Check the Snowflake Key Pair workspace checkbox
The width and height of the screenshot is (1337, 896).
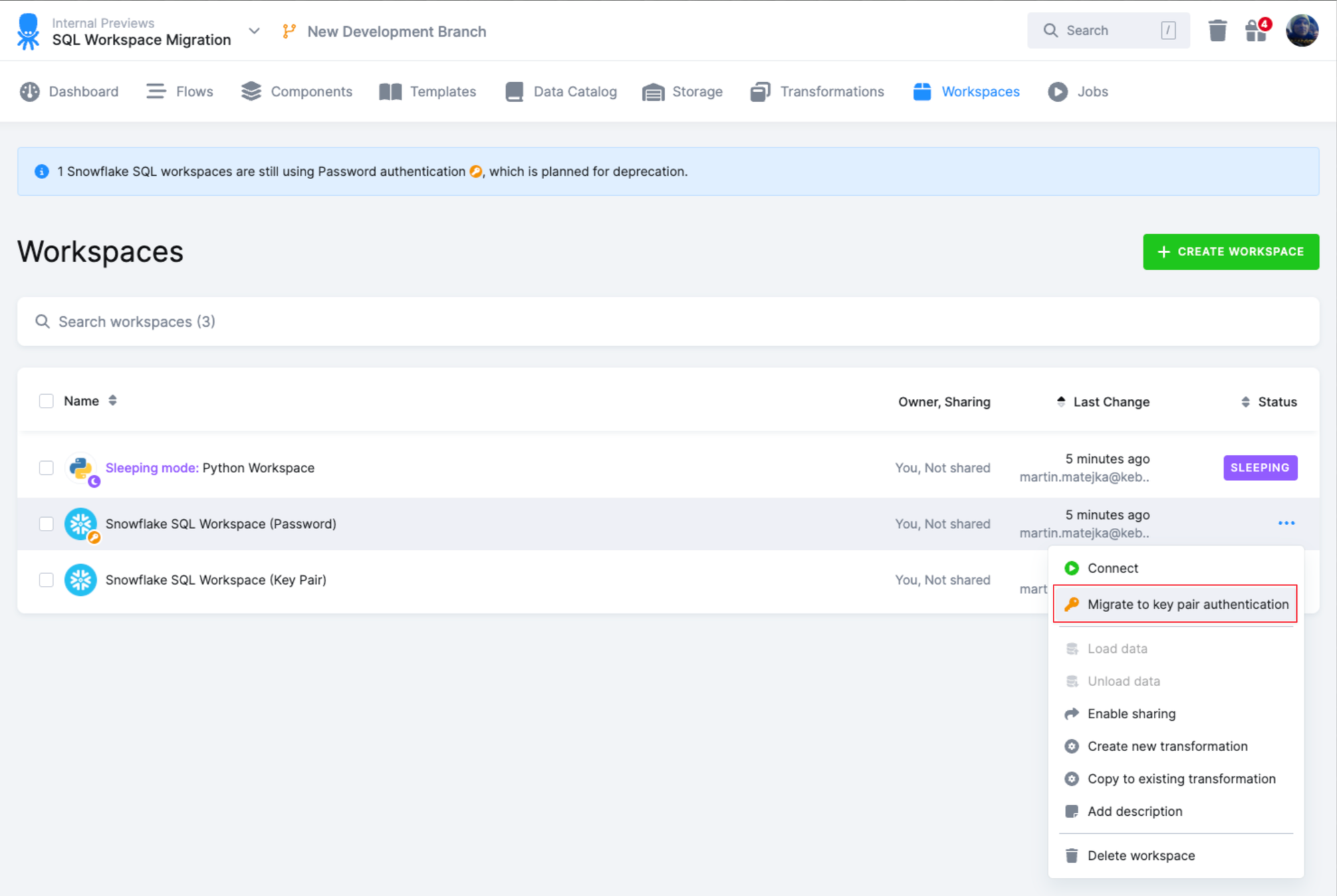point(46,580)
